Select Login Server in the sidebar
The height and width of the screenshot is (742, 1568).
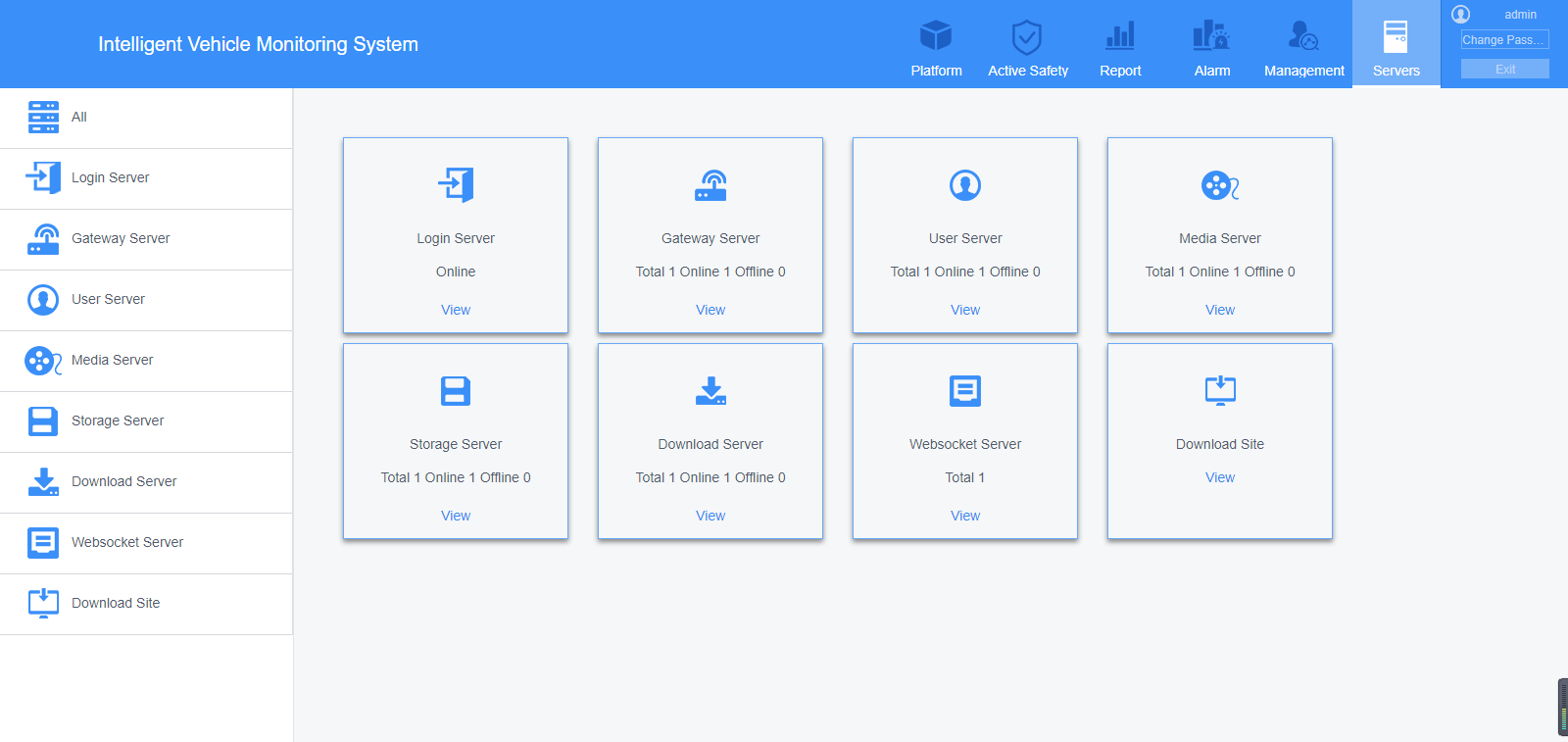point(146,178)
